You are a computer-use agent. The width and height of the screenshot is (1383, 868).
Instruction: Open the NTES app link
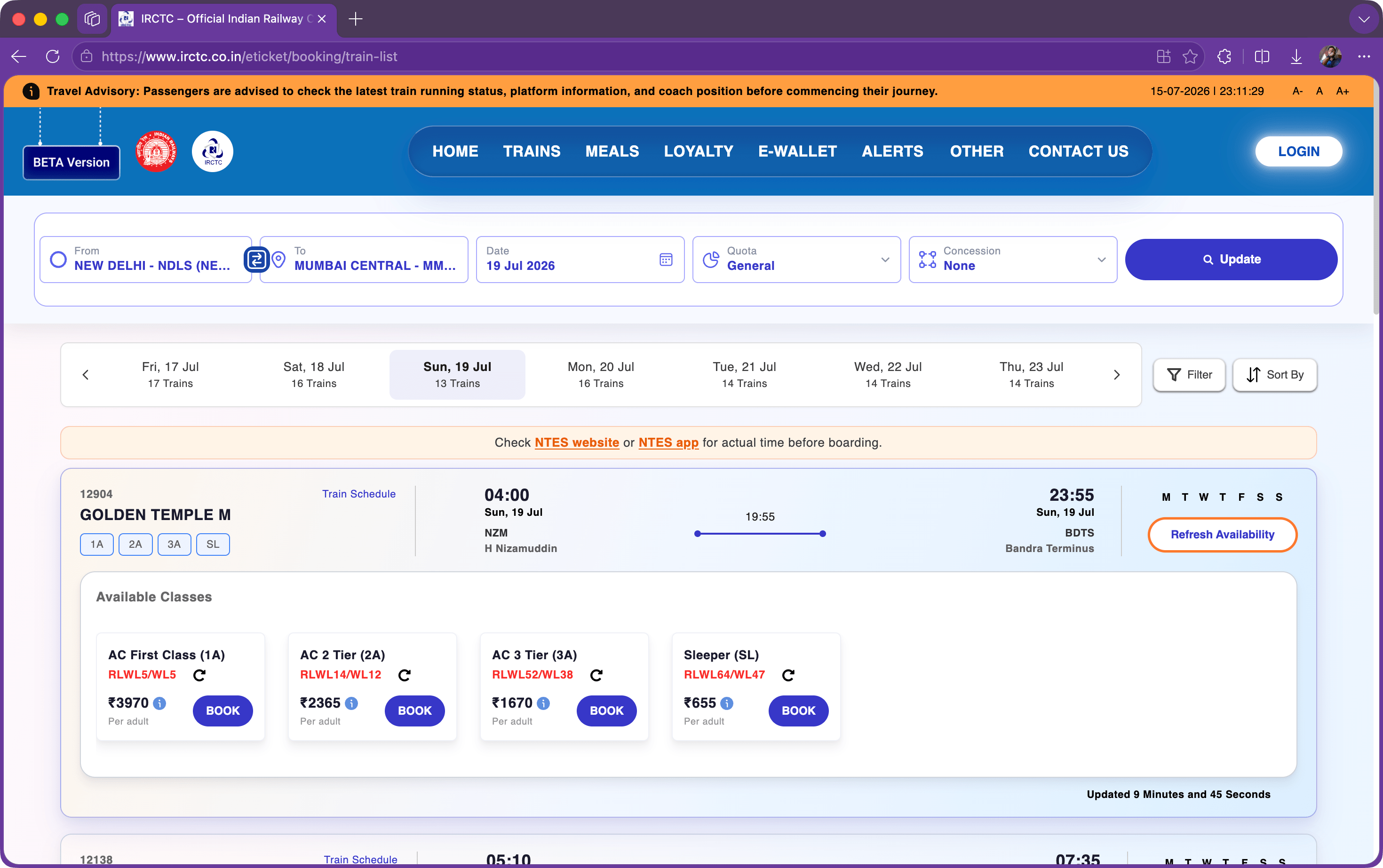pyautogui.click(x=668, y=442)
